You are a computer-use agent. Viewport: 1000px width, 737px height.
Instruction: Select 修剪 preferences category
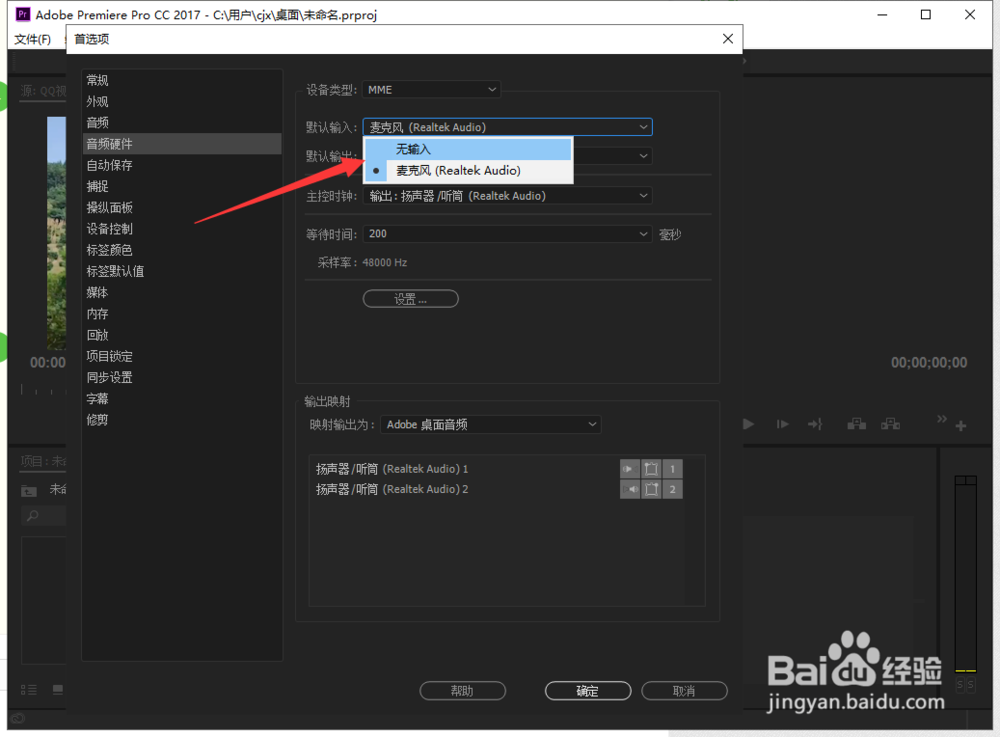point(182,420)
